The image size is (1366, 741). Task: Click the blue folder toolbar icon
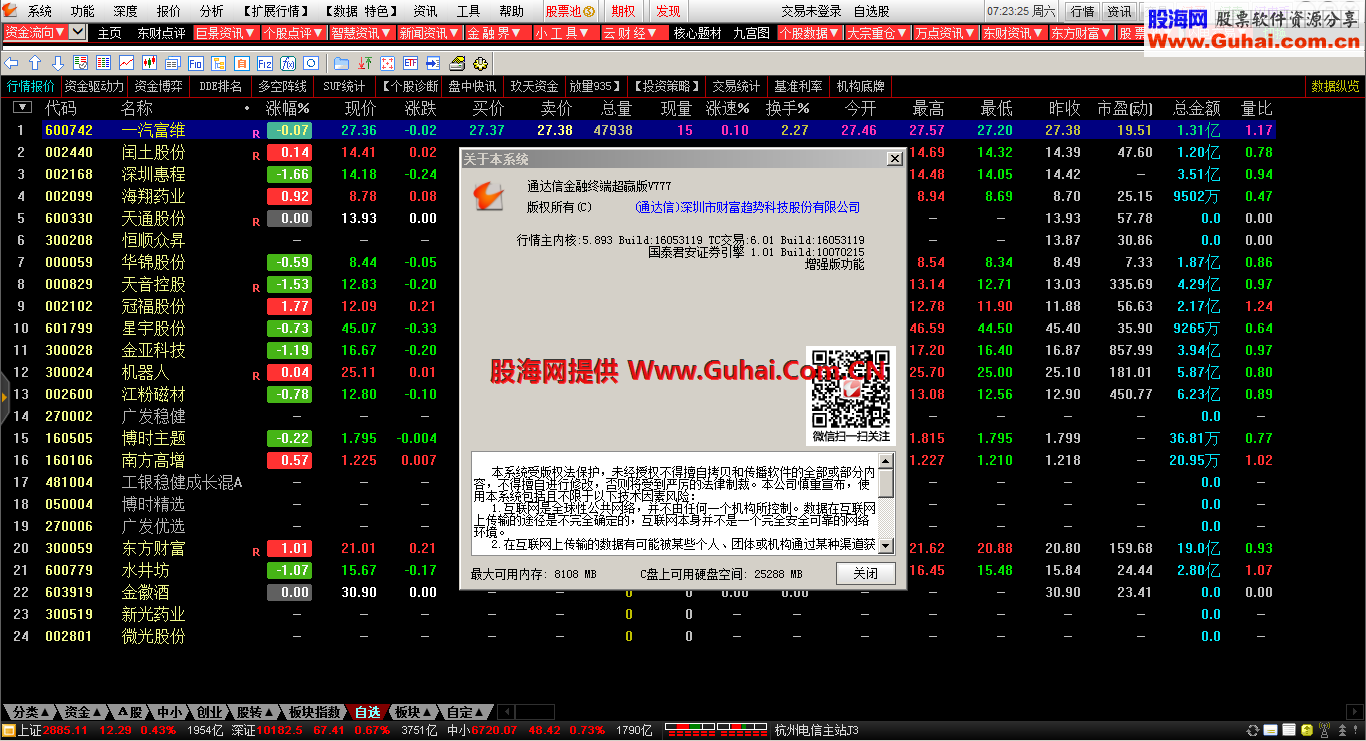click(x=341, y=63)
